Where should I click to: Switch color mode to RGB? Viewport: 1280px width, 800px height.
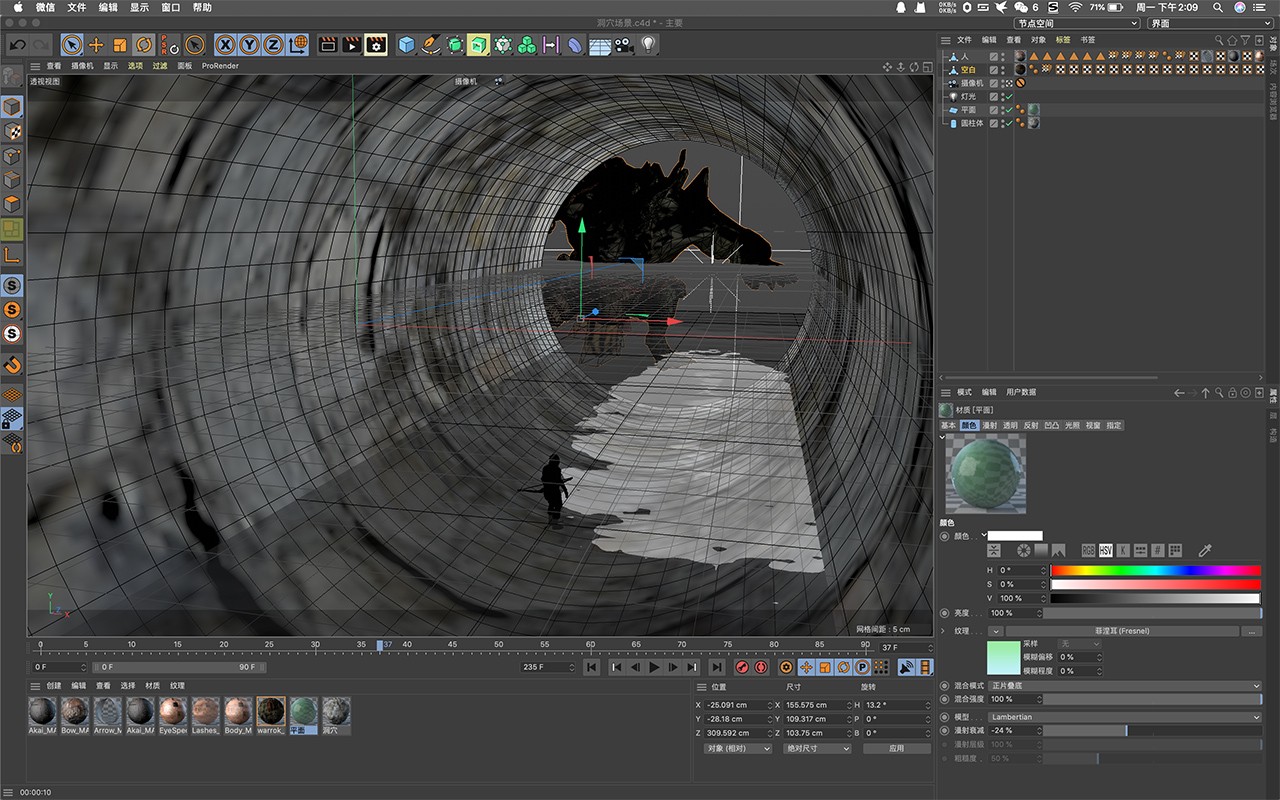[x=1088, y=551]
